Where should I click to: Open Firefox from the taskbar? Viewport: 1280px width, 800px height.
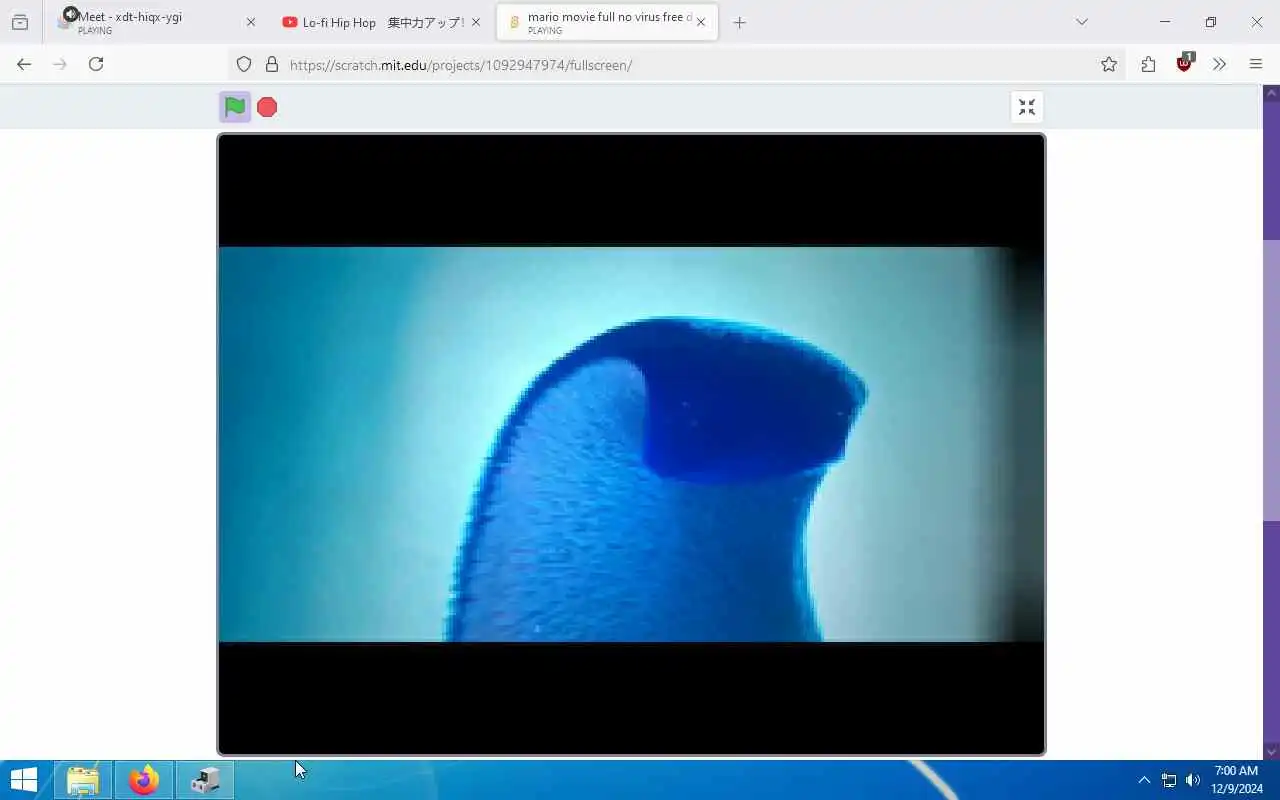pos(144,780)
